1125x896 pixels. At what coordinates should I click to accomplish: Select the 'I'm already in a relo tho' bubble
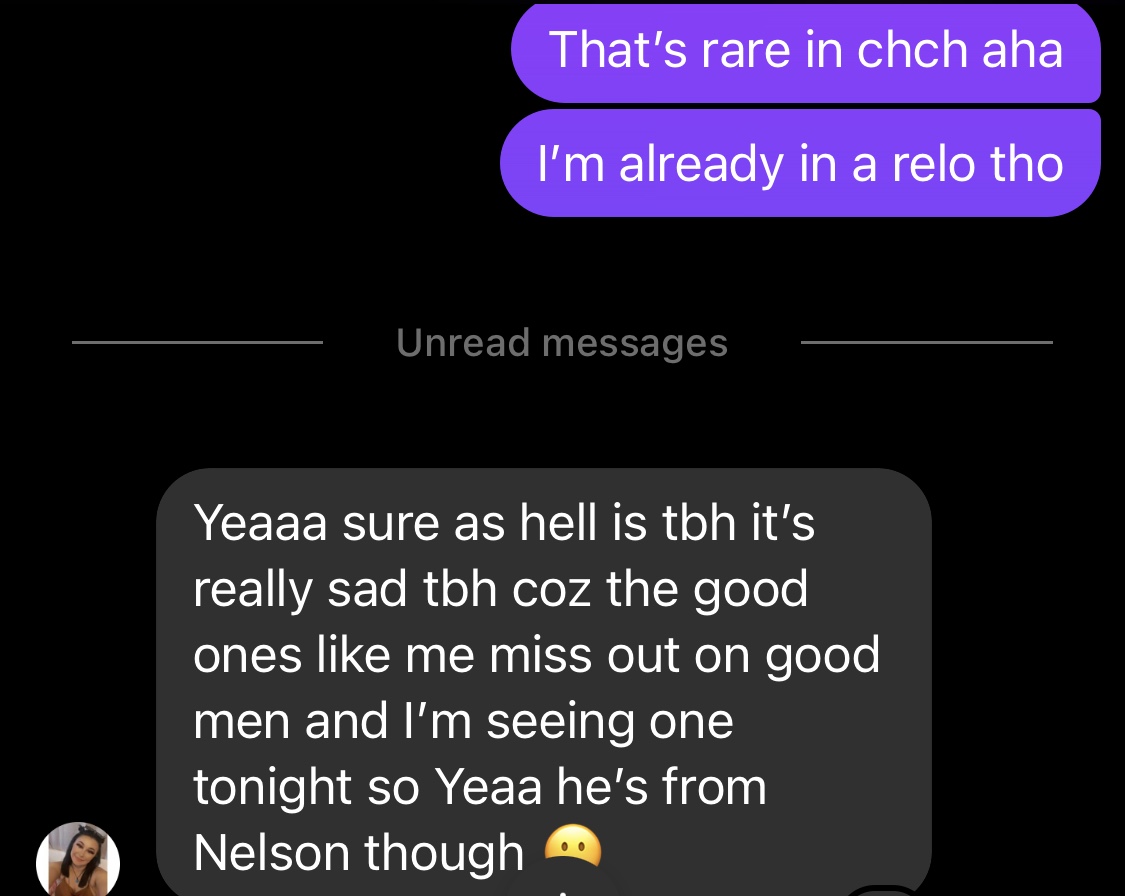click(x=800, y=164)
